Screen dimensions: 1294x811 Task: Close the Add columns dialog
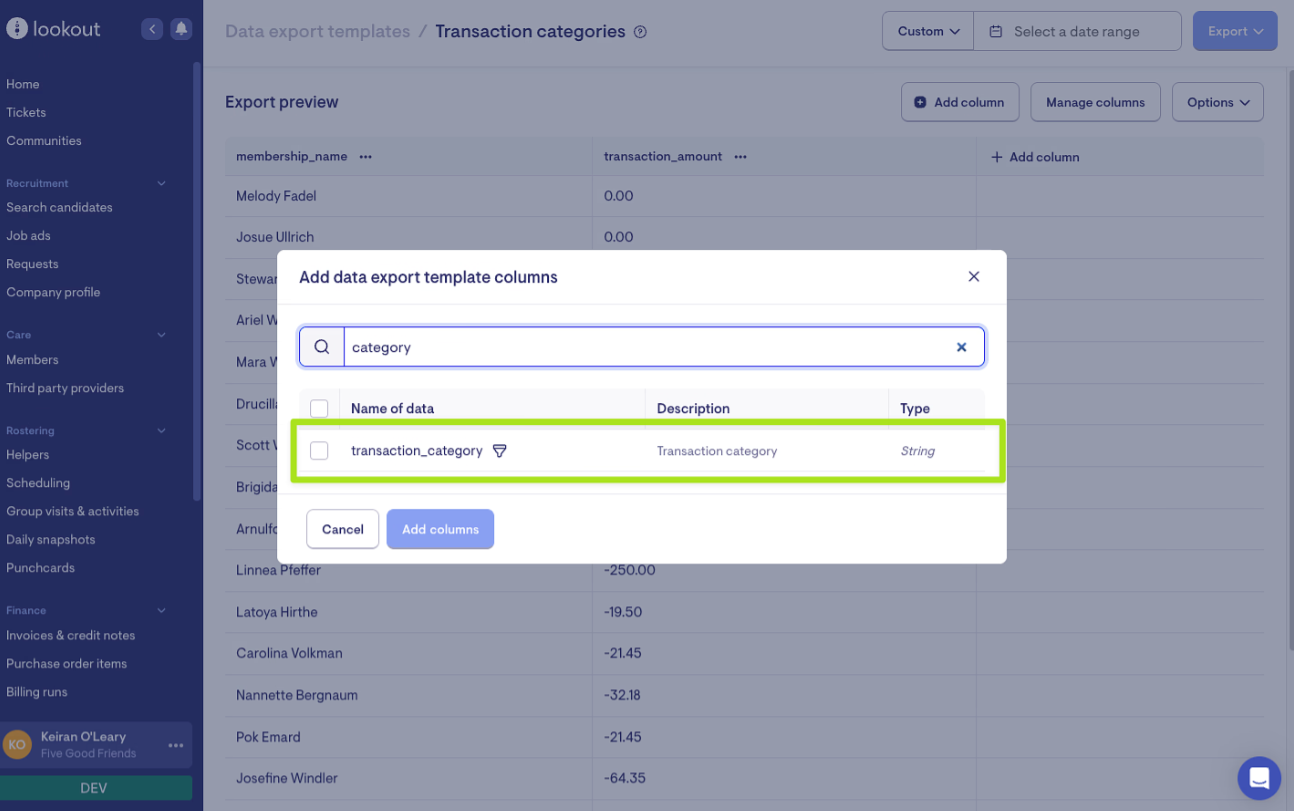click(x=973, y=277)
